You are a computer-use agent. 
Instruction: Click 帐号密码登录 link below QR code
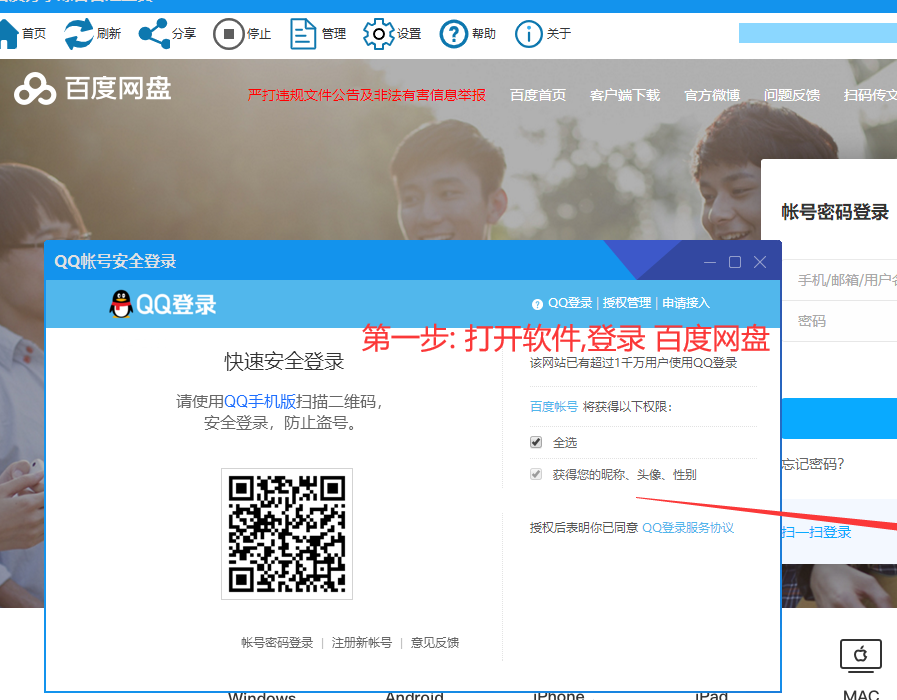point(277,643)
